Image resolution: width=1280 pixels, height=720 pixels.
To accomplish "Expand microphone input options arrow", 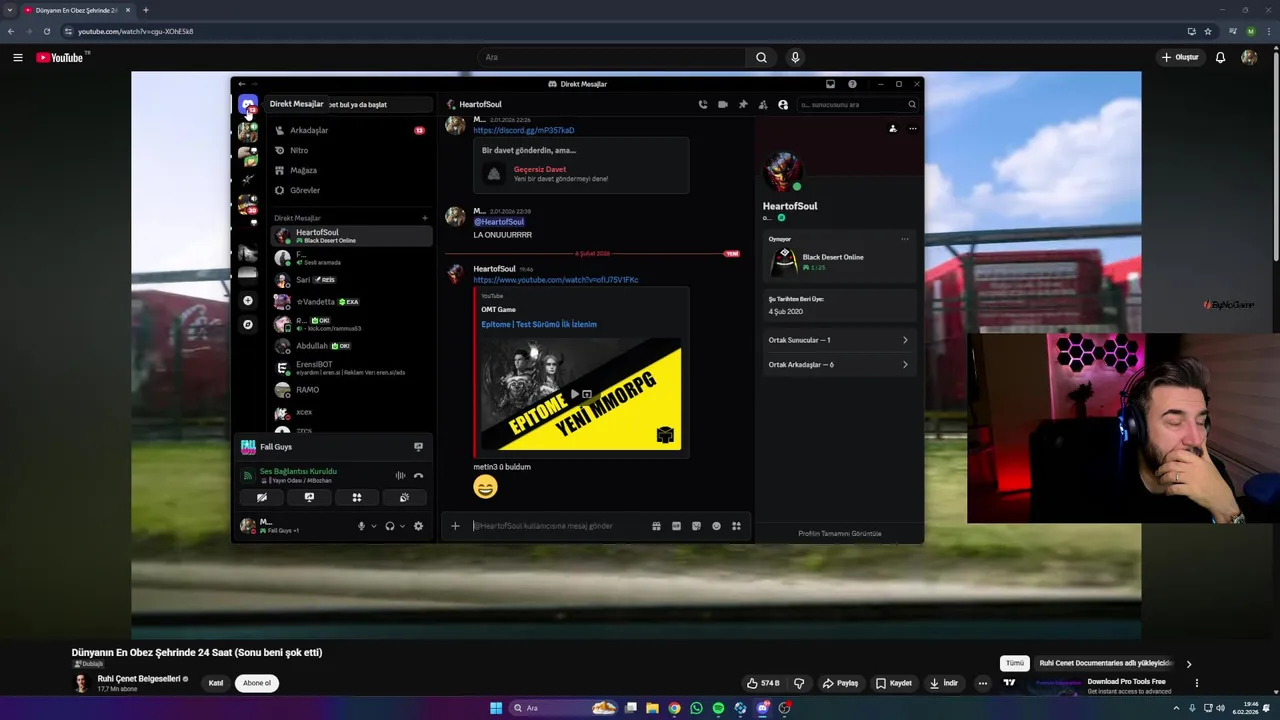I will [x=374, y=526].
